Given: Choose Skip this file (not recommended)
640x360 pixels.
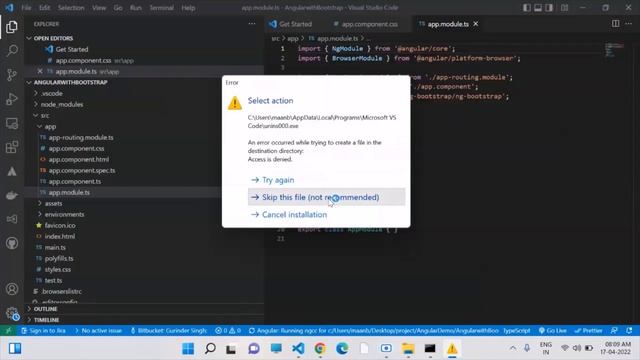Looking at the screenshot, I should pyautogui.click(x=327, y=197).
